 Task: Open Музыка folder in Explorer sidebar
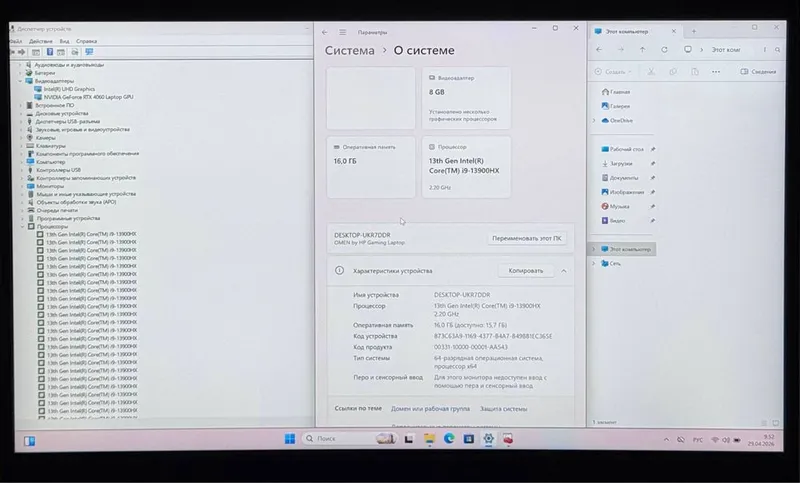click(615, 207)
